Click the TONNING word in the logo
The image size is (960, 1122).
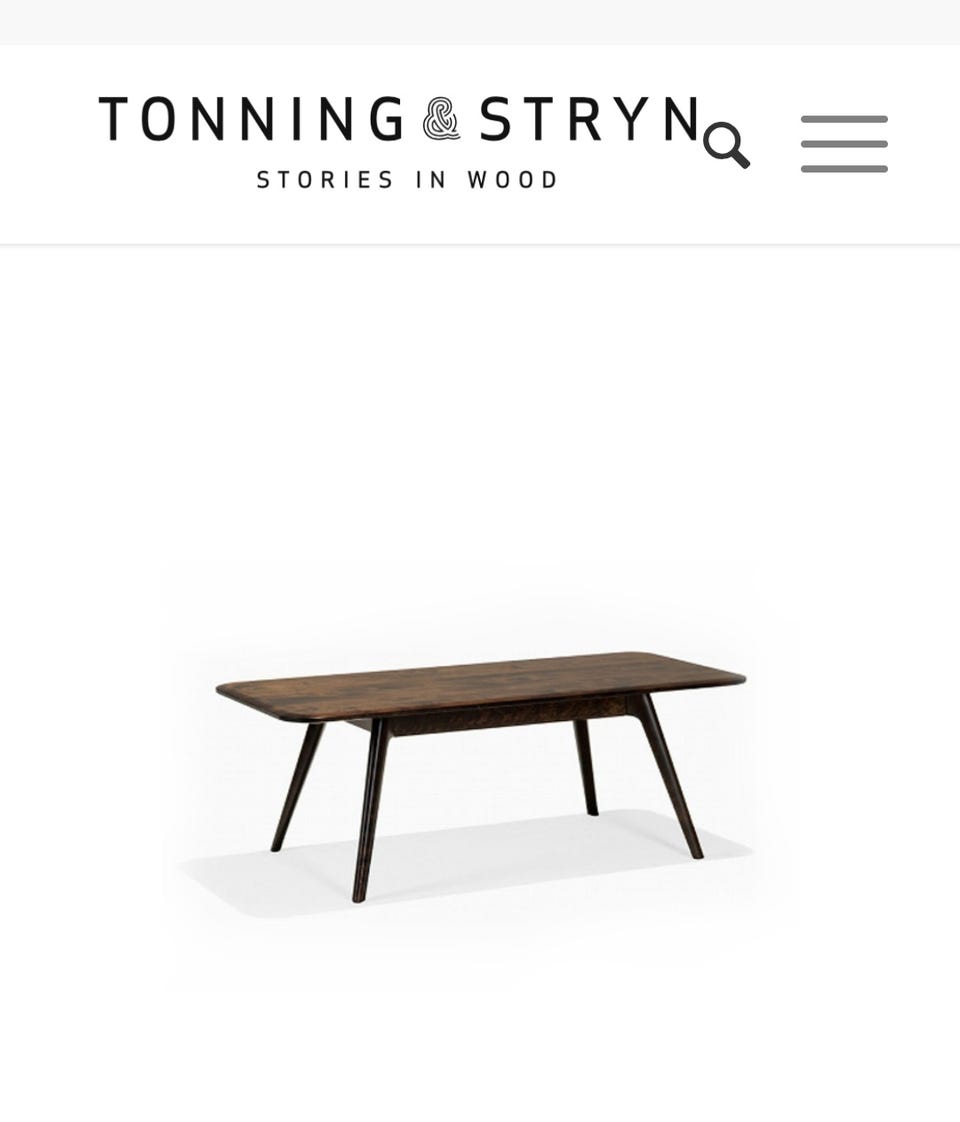point(250,119)
